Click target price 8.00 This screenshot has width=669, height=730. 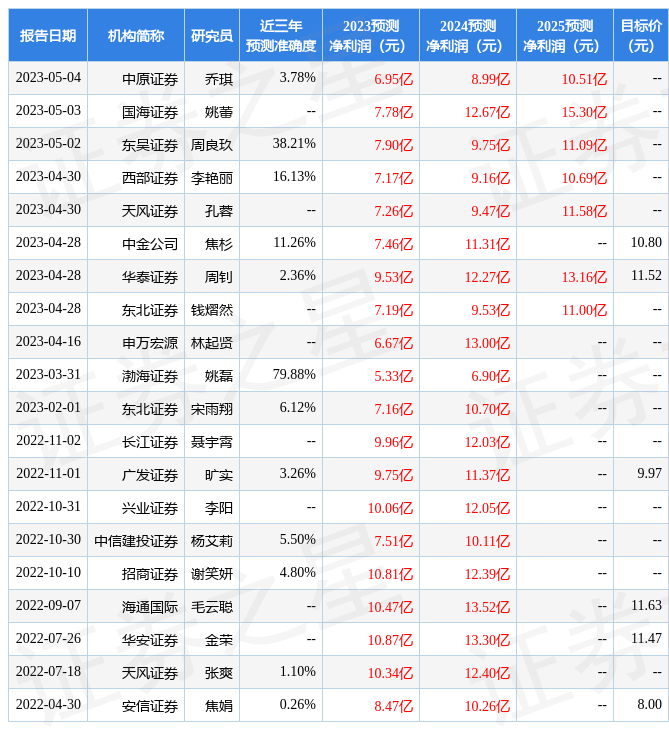(x=649, y=705)
